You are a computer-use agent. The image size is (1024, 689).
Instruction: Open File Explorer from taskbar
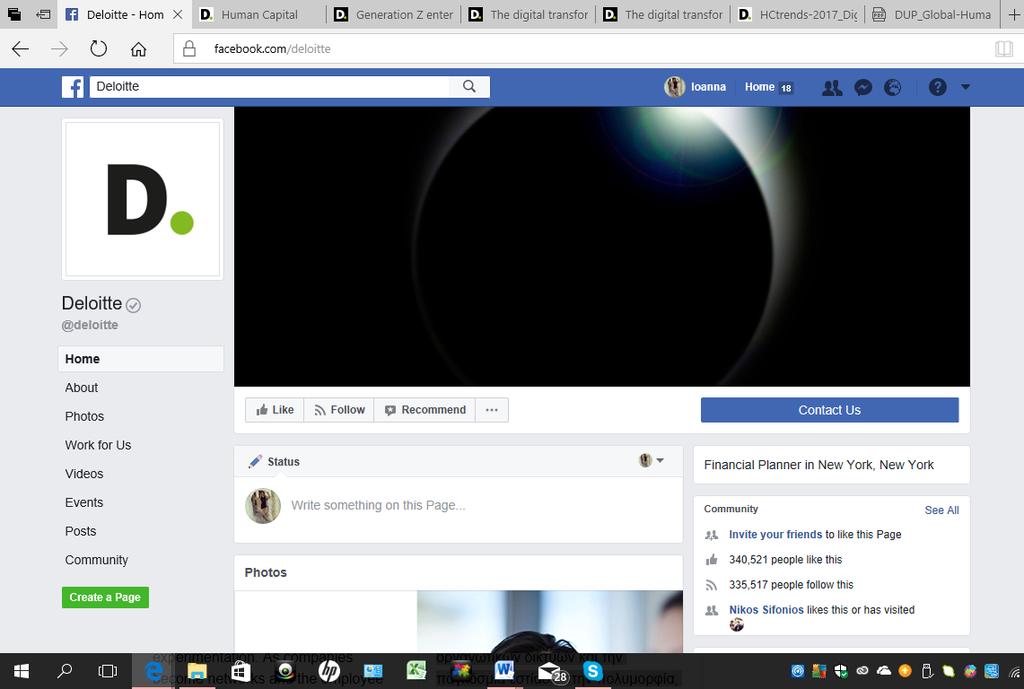point(197,671)
